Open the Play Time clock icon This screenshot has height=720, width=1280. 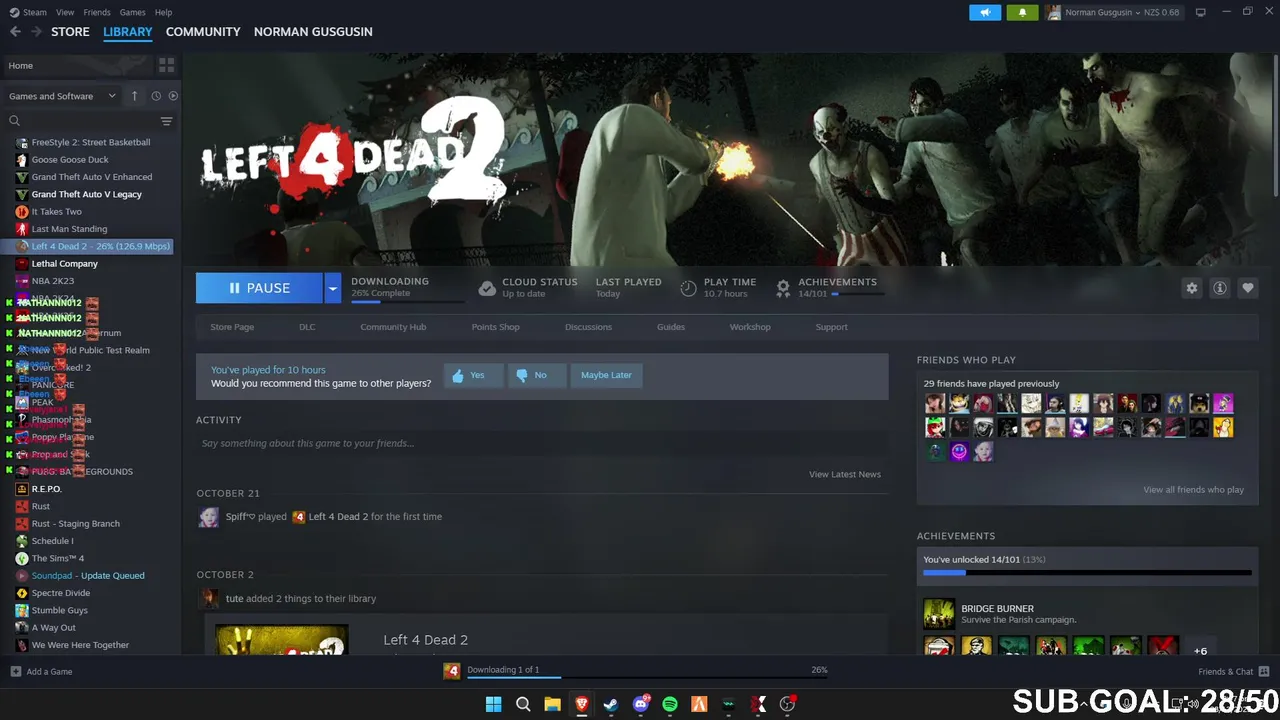click(688, 288)
